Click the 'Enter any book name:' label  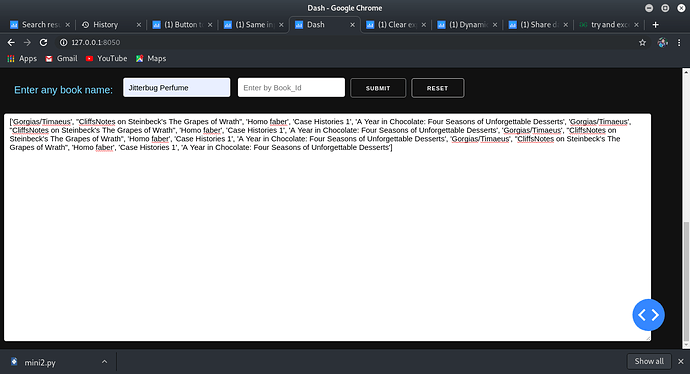pyautogui.click(x=63, y=90)
